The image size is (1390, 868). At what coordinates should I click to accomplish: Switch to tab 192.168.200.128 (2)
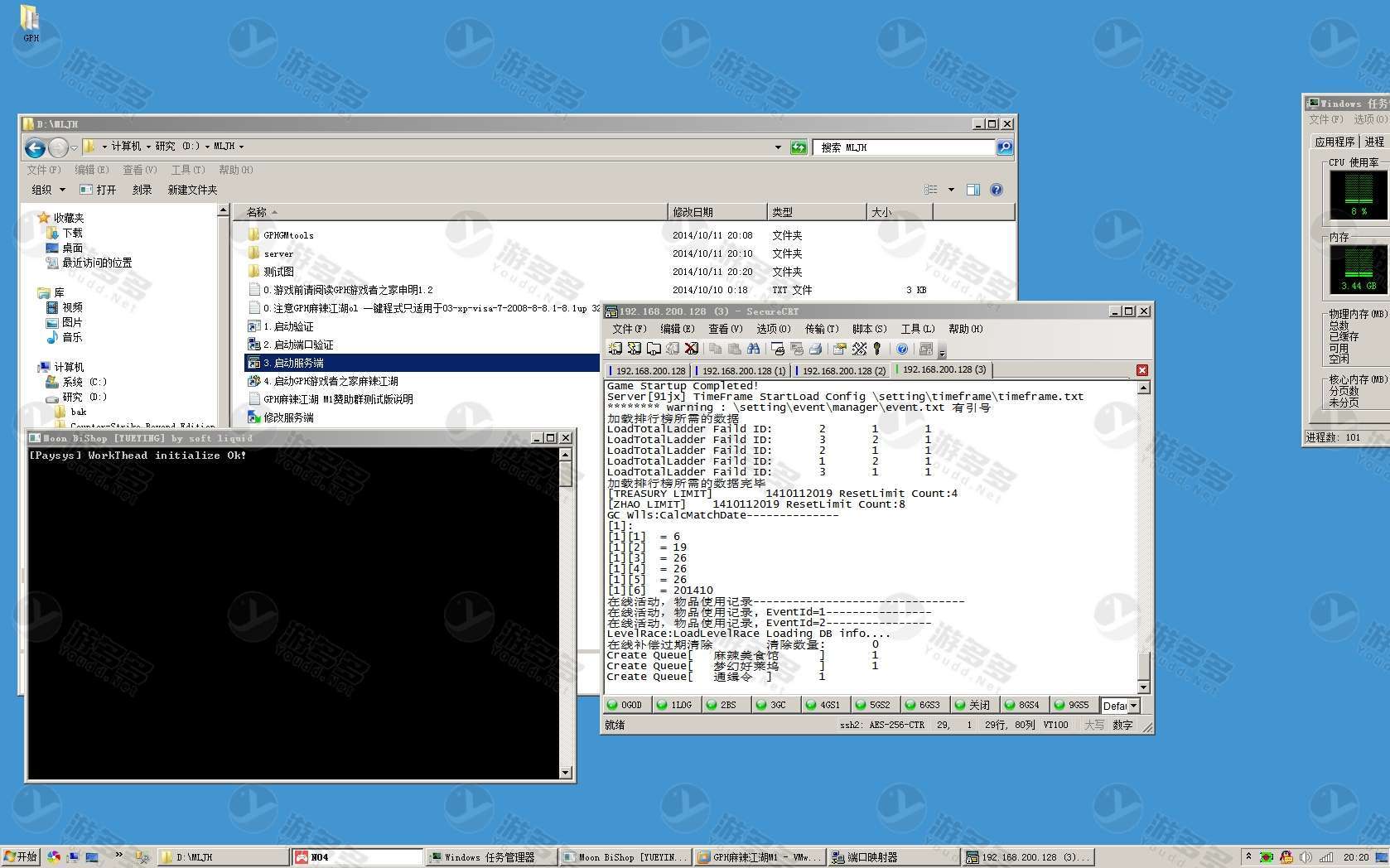coord(842,370)
